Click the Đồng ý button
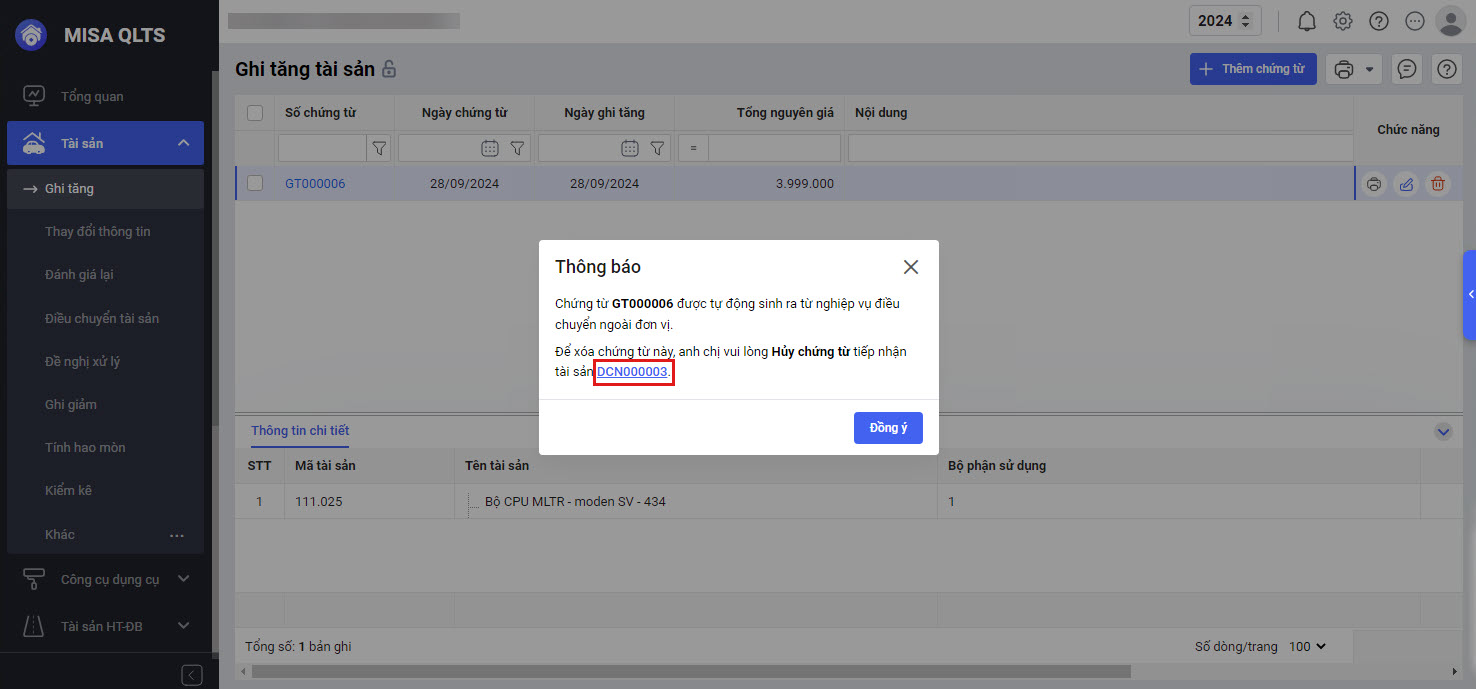The height and width of the screenshot is (689, 1476). [x=887, y=427]
